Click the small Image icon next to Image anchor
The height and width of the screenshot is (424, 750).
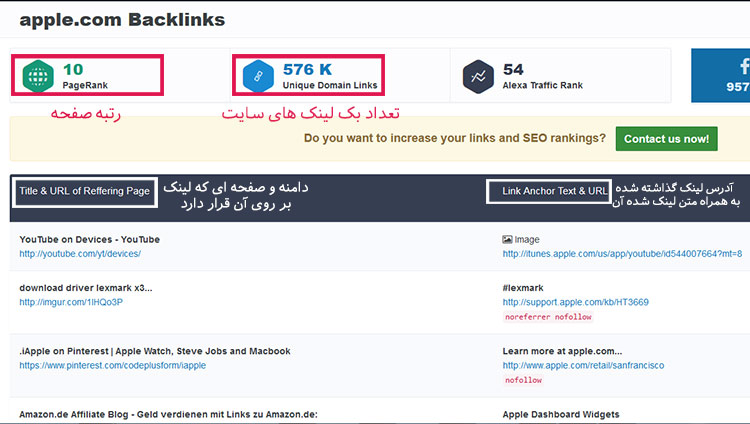(507, 239)
